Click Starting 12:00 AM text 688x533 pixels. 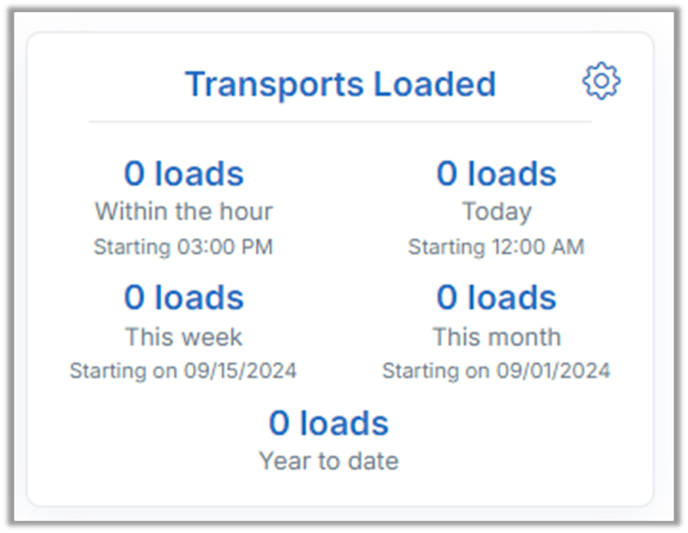496,247
